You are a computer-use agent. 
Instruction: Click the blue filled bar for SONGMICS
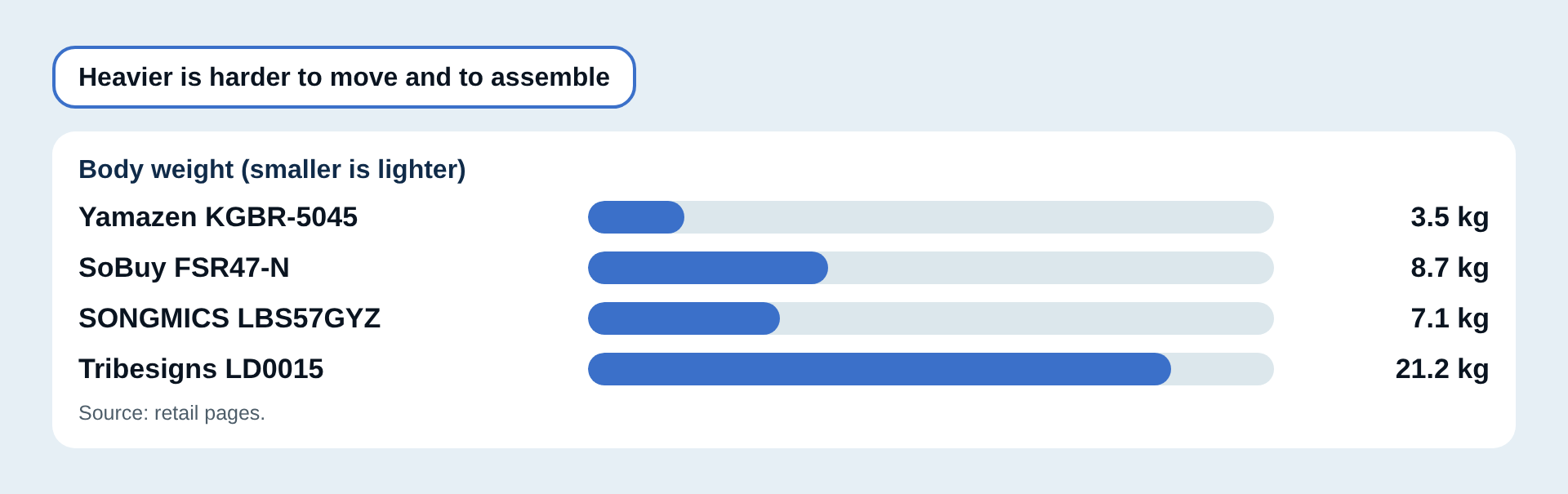pyautogui.click(x=684, y=318)
